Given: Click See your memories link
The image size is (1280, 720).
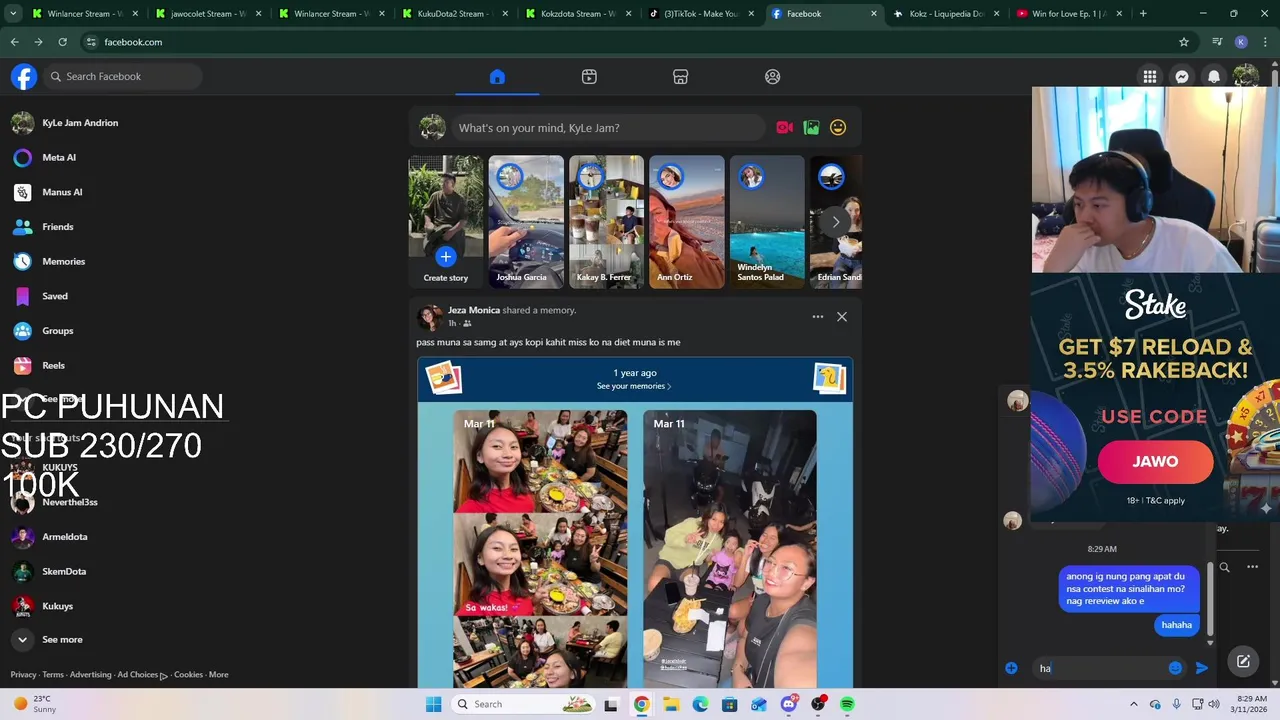Looking at the screenshot, I should (x=634, y=386).
